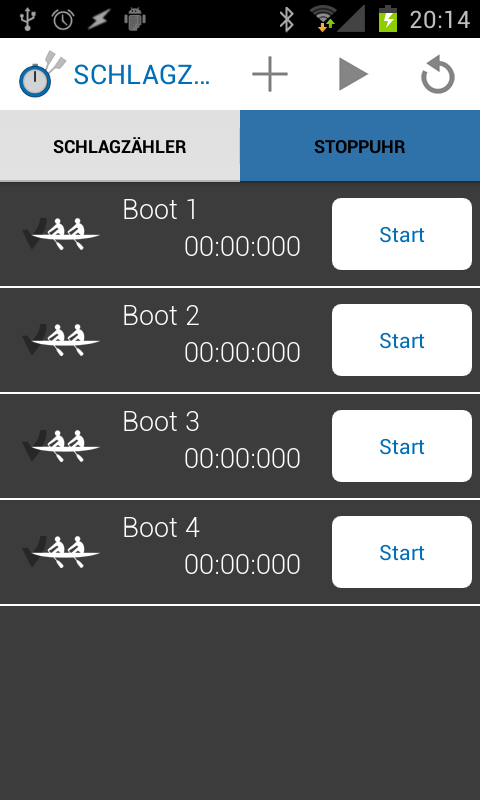Screen dimensions: 480x800
Task: Start the timer for Boot 1
Action: (x=402, y=234)
